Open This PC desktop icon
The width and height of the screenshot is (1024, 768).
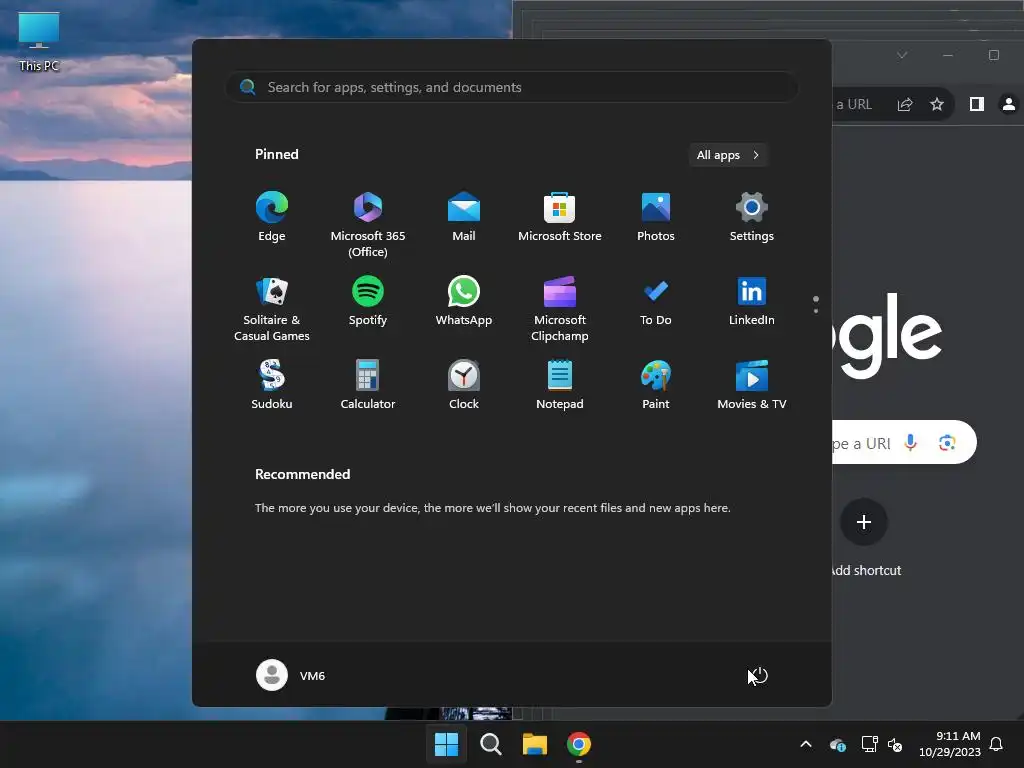point(39,42)
